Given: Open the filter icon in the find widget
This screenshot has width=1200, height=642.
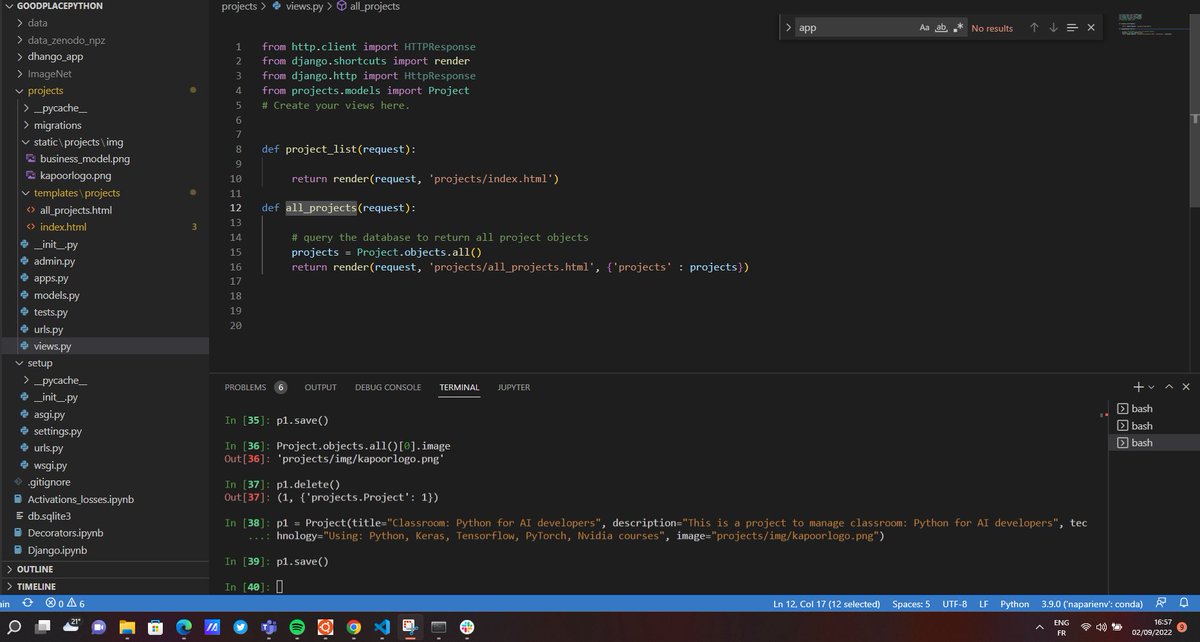Looking at the screenshot, I should tap(1072, 27).
